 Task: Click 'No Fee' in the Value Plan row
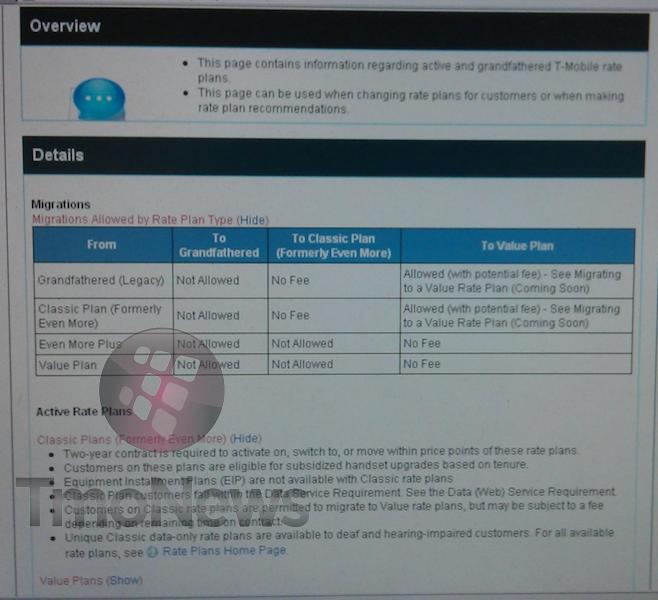422,364
